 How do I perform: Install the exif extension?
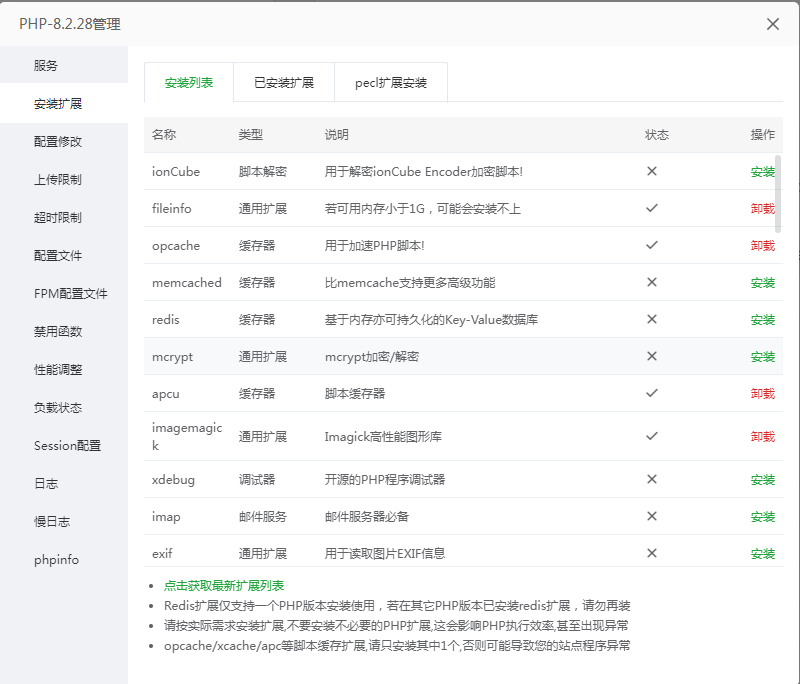763,553
